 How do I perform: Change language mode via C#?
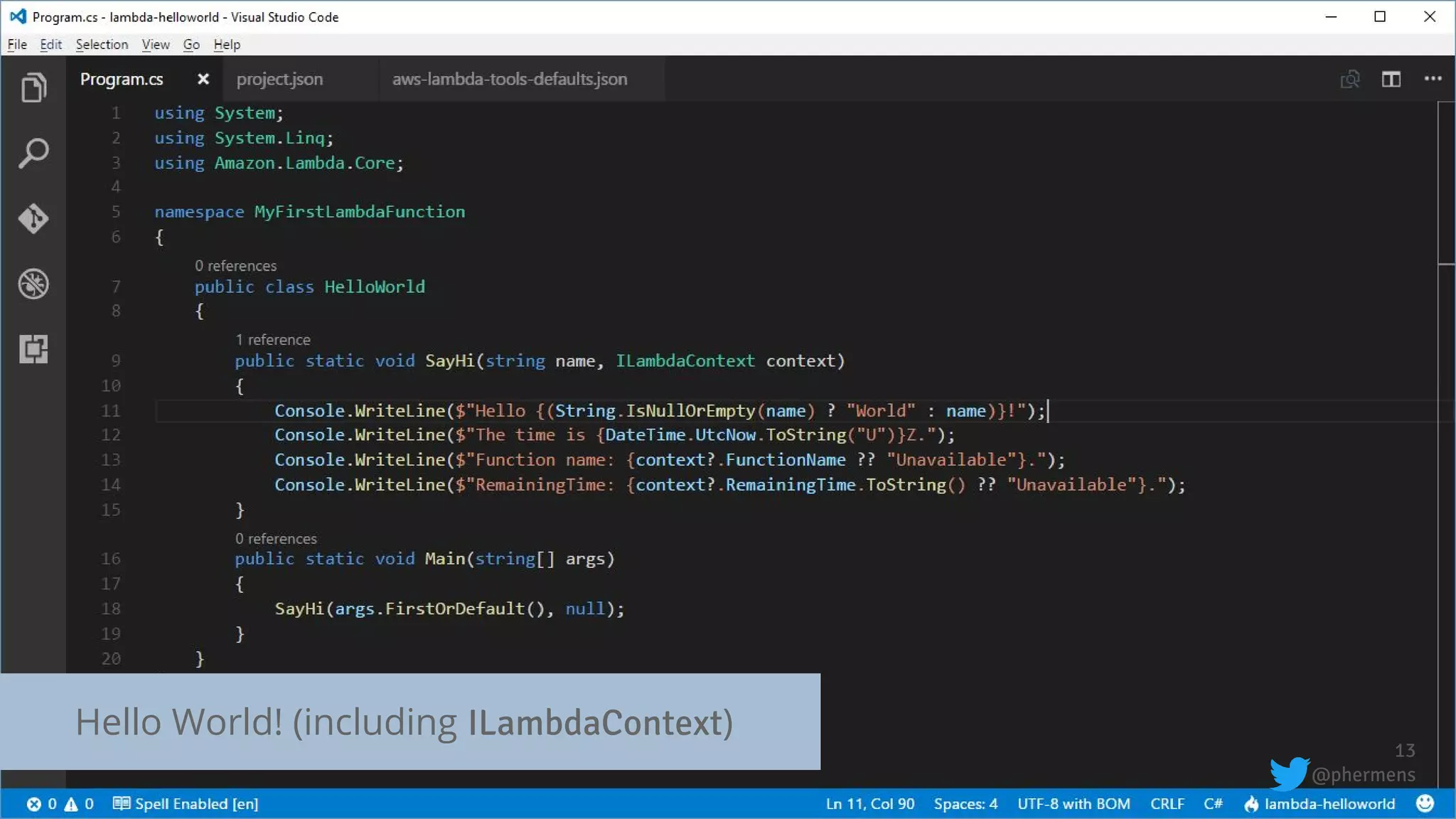coord(1213,804)
